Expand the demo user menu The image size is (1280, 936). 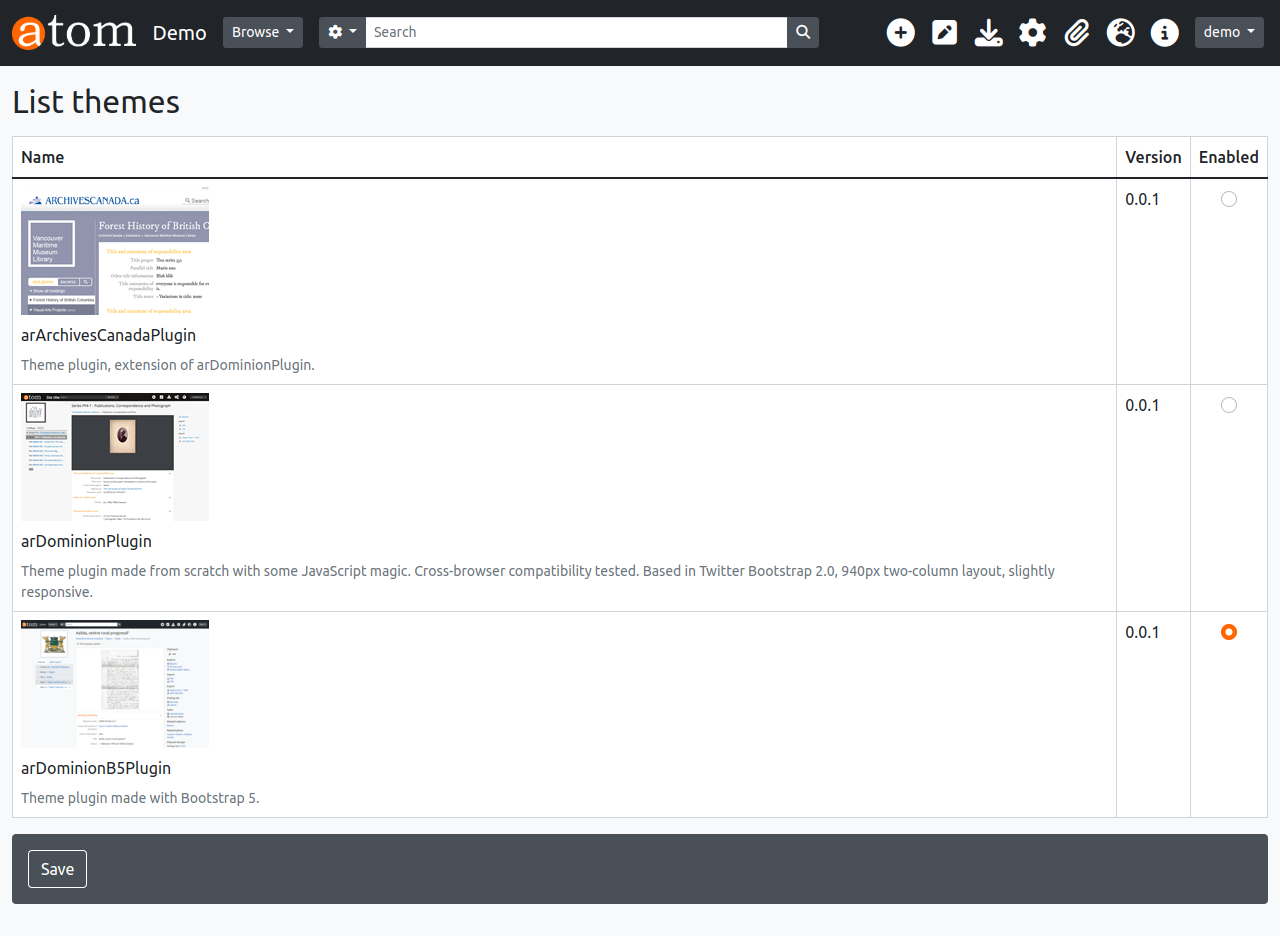click(1229, 32)
